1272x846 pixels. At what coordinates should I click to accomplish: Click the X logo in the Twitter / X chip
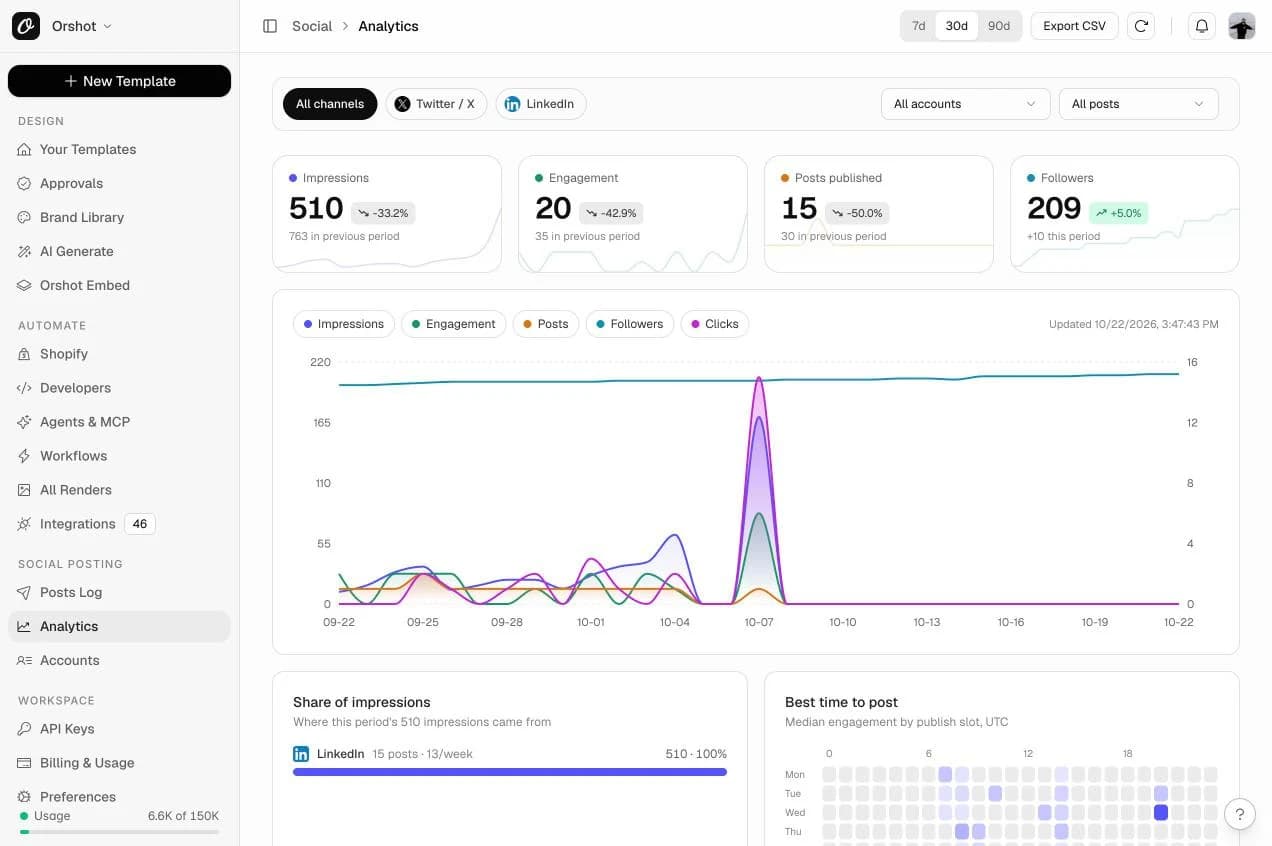(x=402, y=104)
